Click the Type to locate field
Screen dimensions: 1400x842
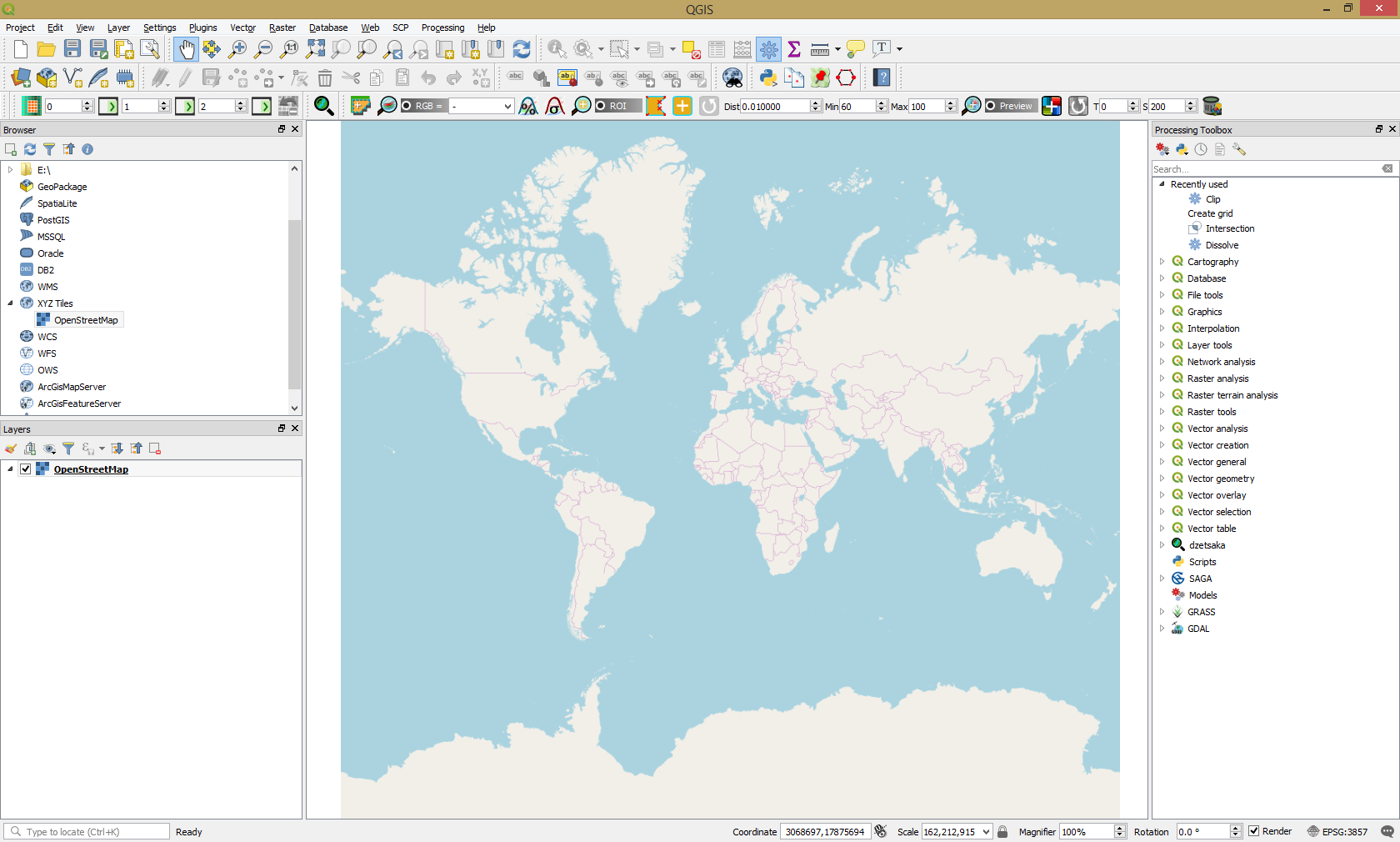[87, 831]
